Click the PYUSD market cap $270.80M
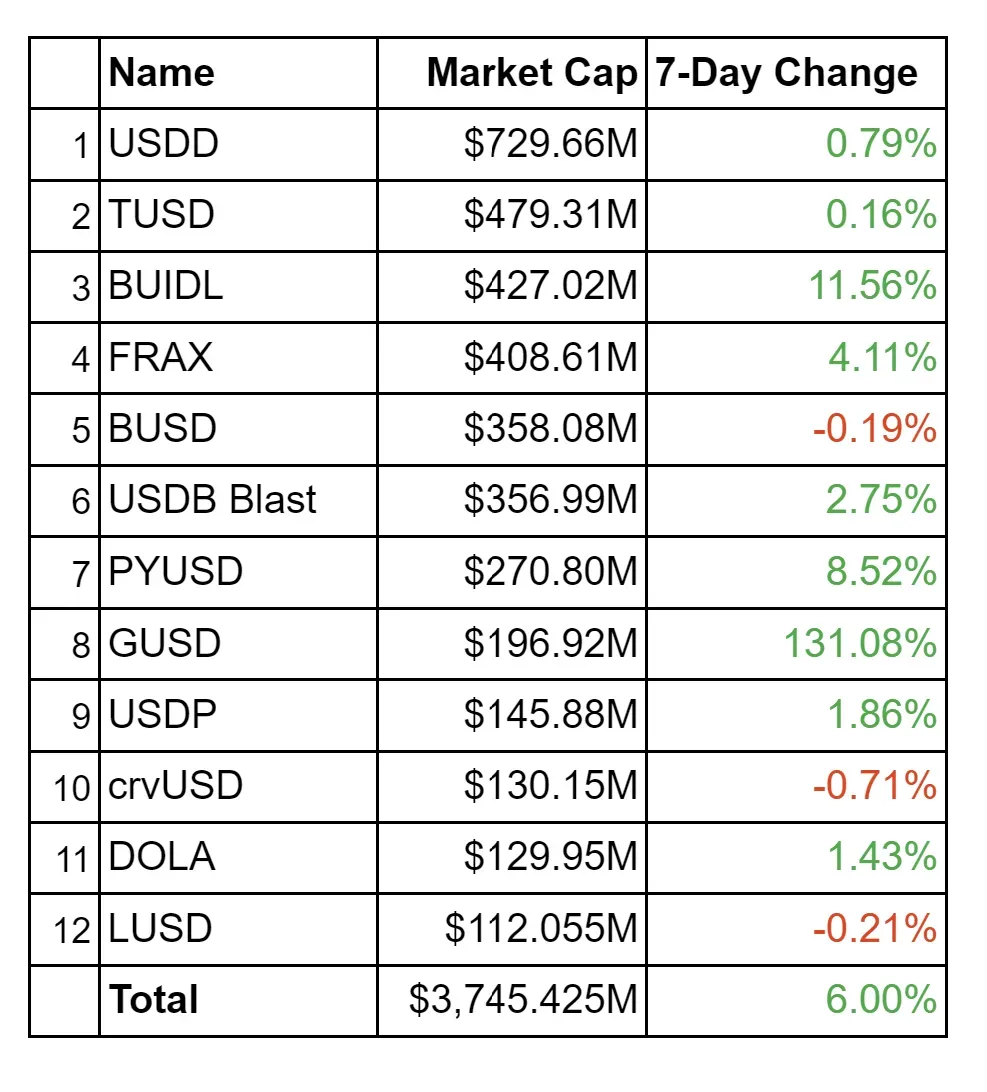Image resolution: width=987 pixels, height=1092 pixels. [550, 572]
